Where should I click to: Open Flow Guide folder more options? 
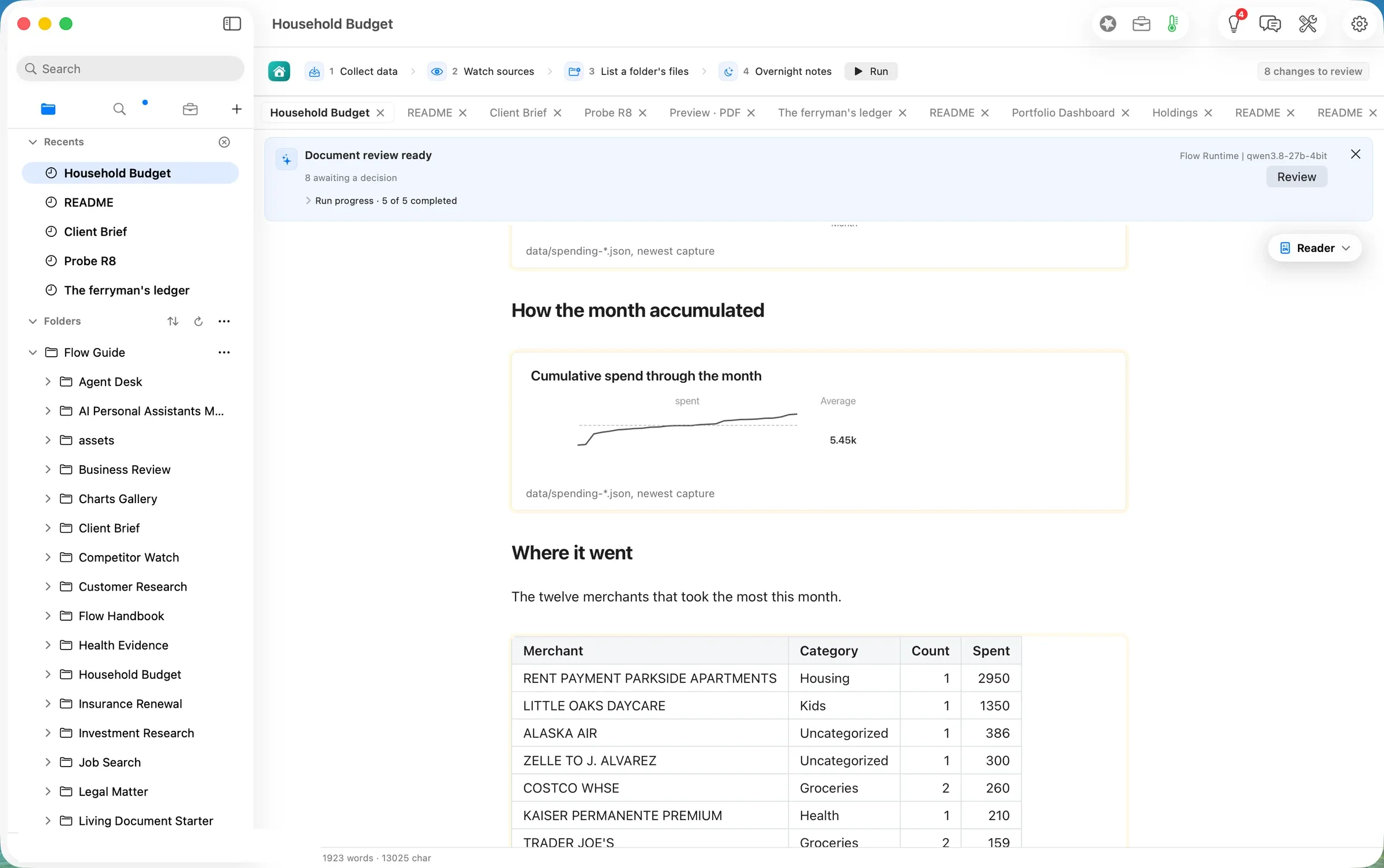click(224, 352)
